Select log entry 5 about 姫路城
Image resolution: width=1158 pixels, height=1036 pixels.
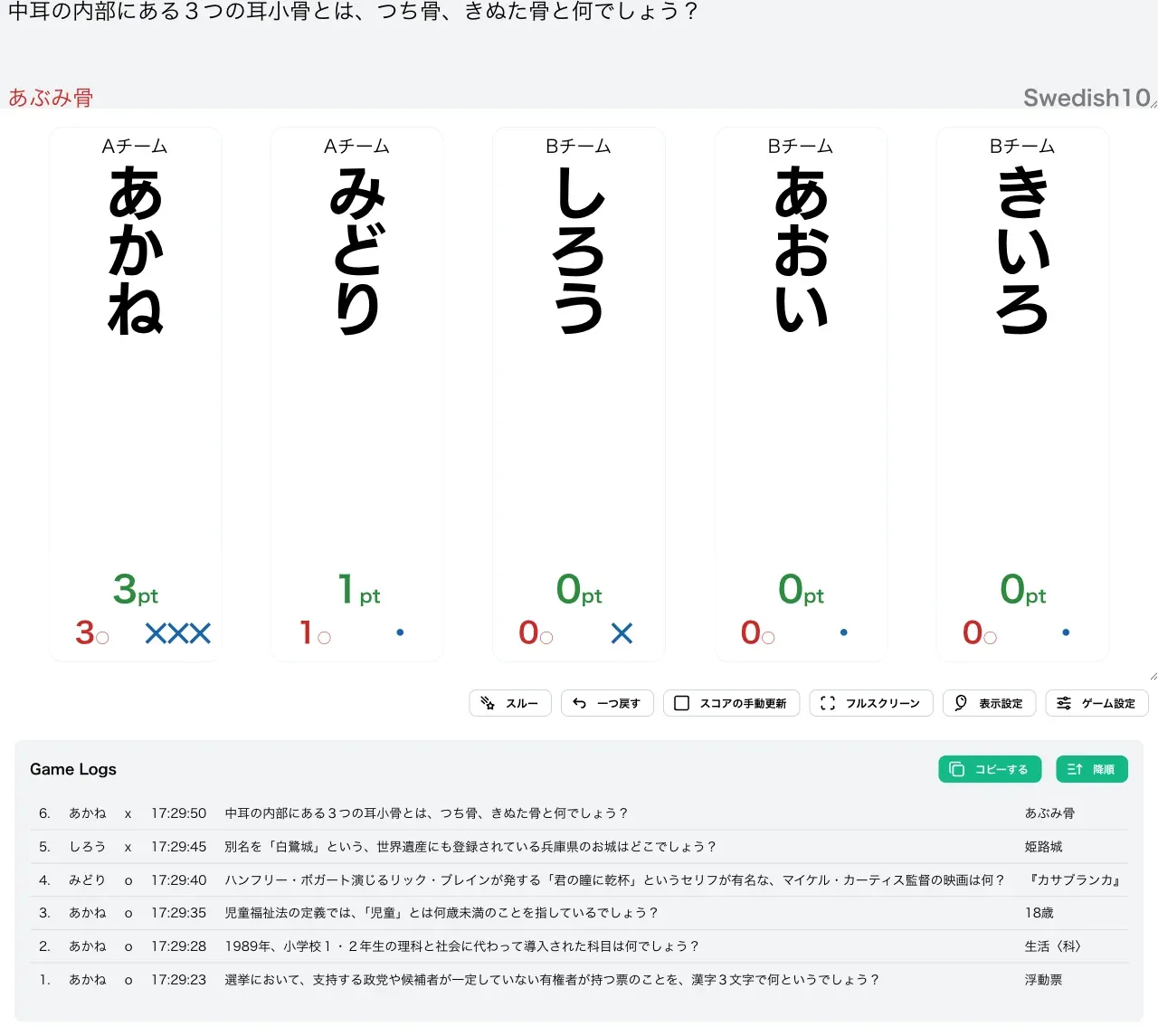(x=579, y=847)
